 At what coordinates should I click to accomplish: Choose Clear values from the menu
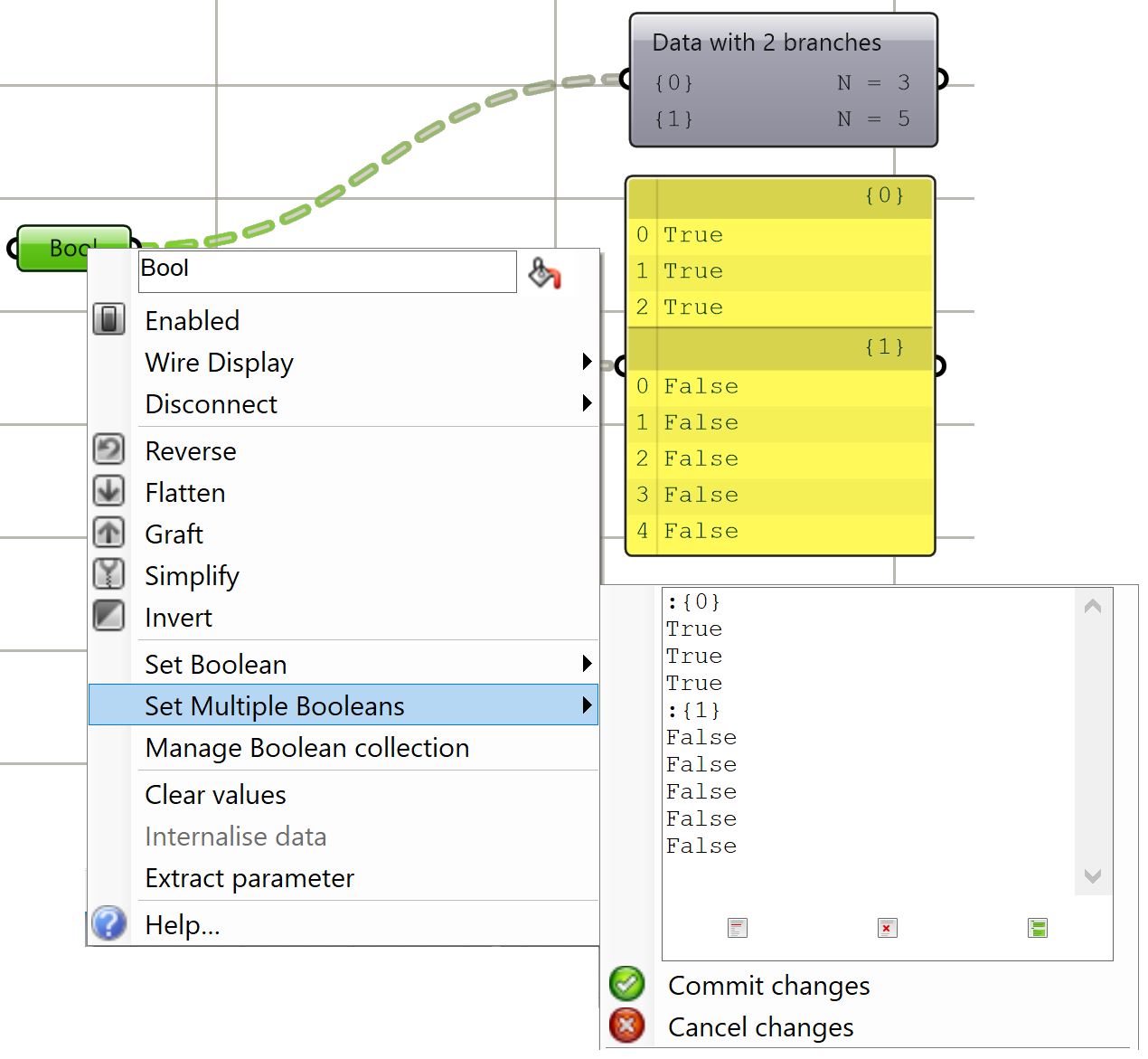click(x=216, y=795)
